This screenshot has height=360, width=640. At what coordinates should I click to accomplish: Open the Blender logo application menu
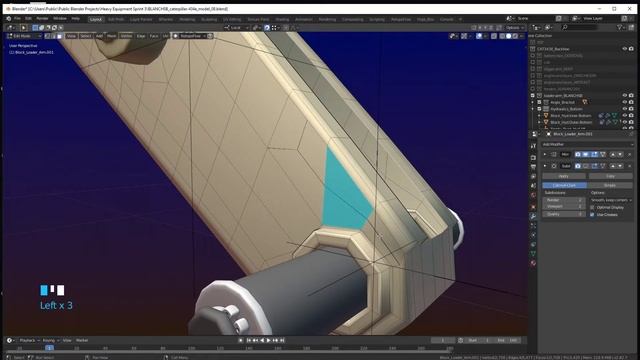[9, 18]
